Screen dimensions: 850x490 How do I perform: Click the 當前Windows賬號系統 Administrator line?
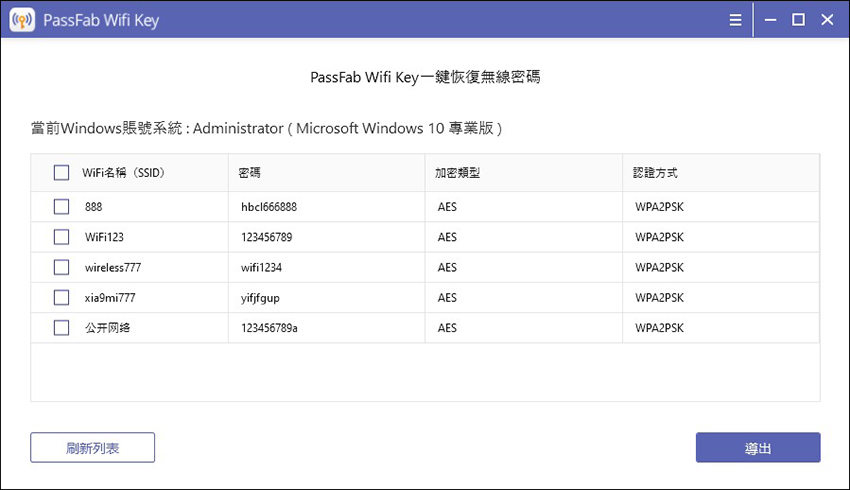[x=266, y=128]
